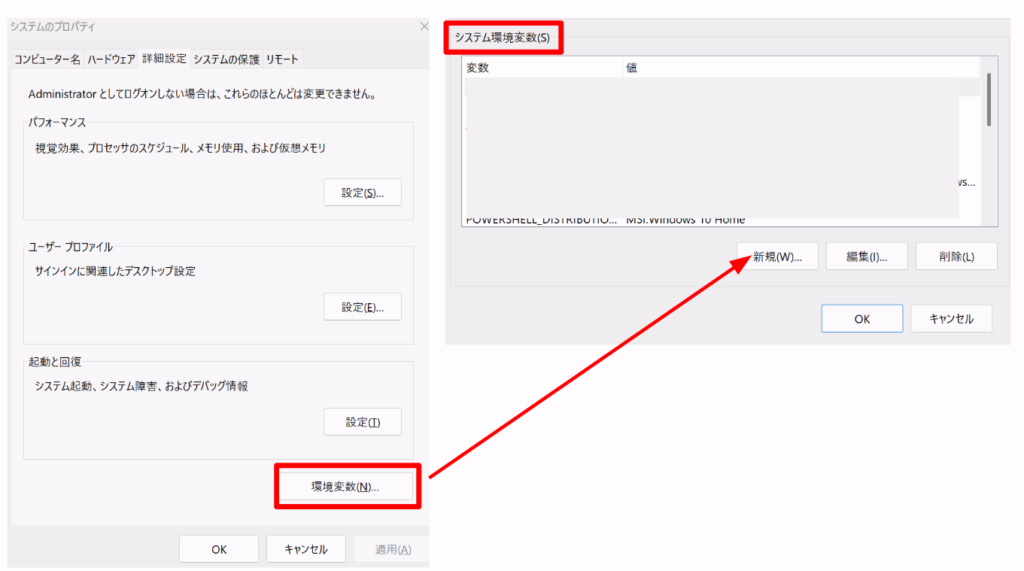This screenshot has height=571, width=1024.
Task: Click キャンセル in the environment variables window
Action: [950, 319]
